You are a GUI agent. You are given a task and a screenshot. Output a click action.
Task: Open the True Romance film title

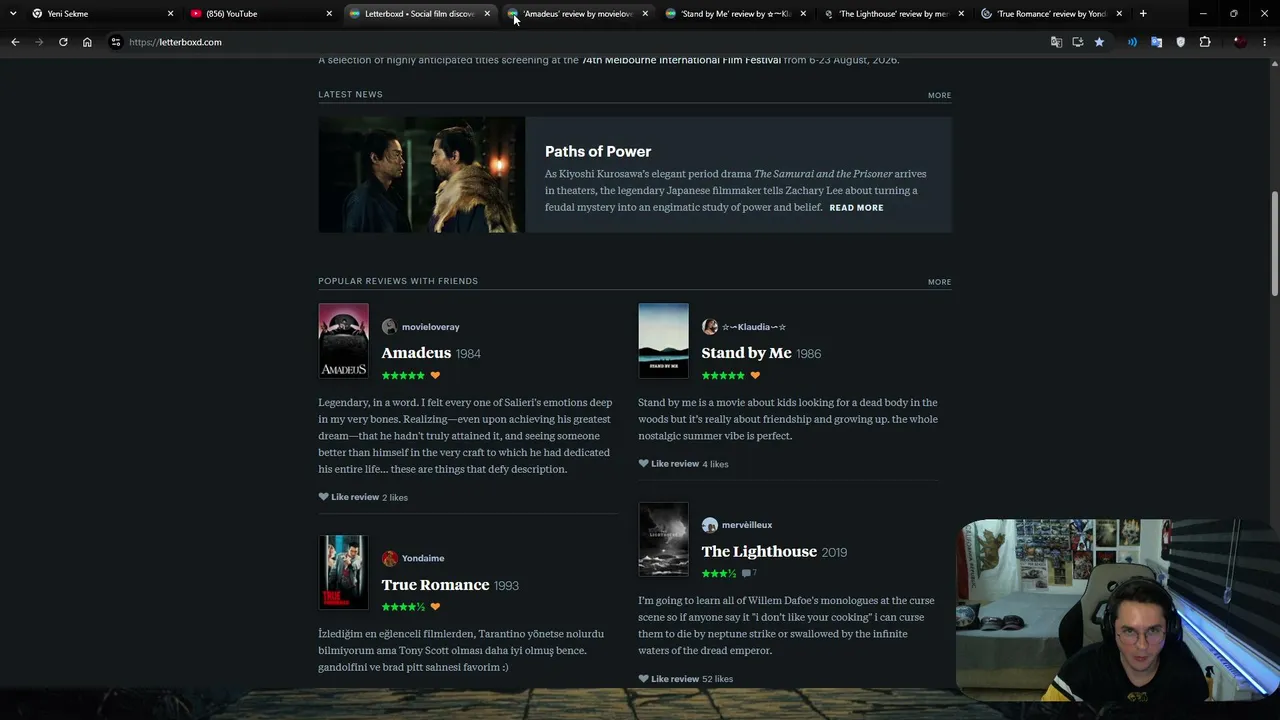(x=435, y=585)
